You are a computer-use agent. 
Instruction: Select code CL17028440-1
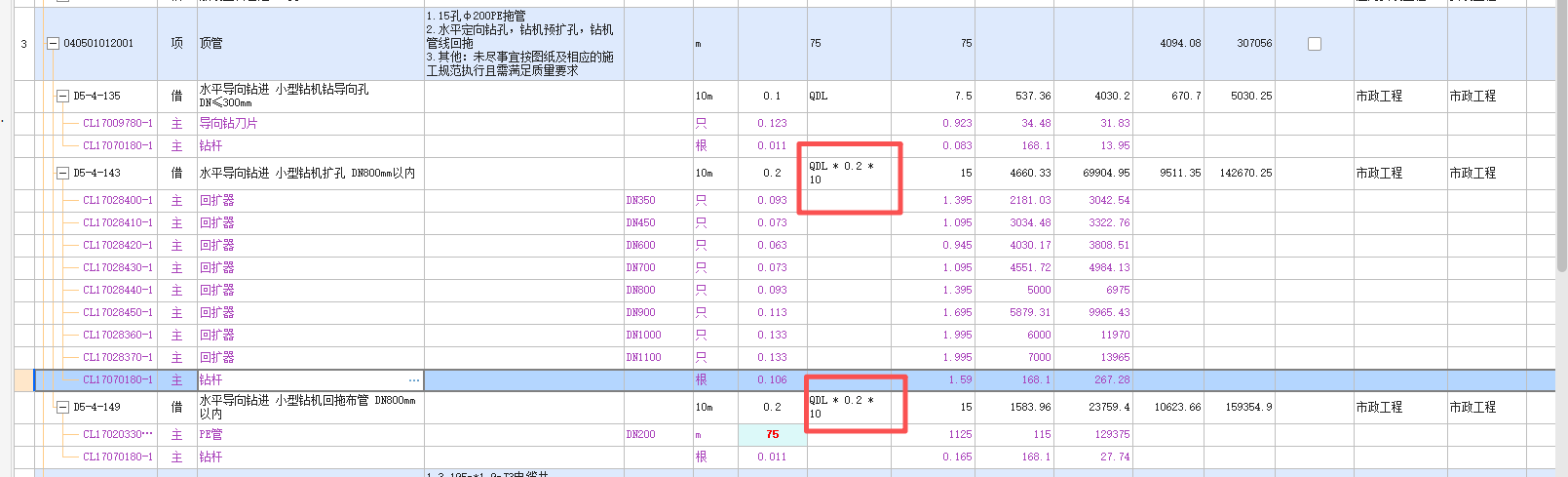click(118, 291)
